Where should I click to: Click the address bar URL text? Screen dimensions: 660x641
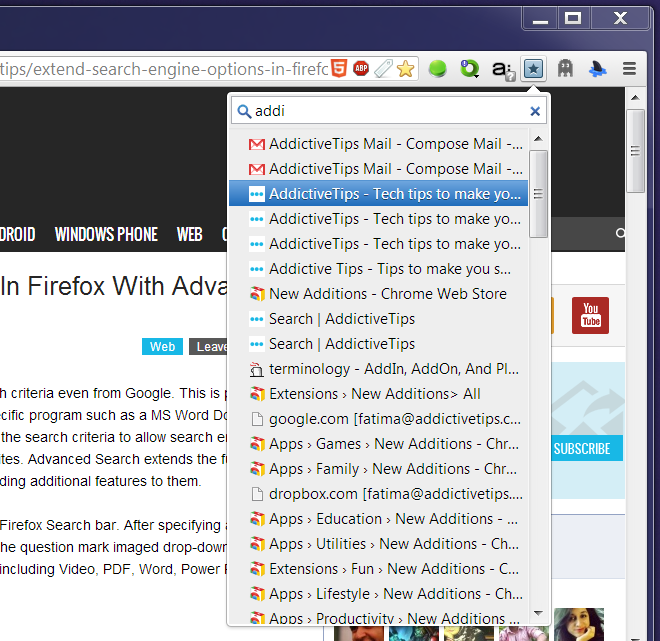tap(164, 69)
